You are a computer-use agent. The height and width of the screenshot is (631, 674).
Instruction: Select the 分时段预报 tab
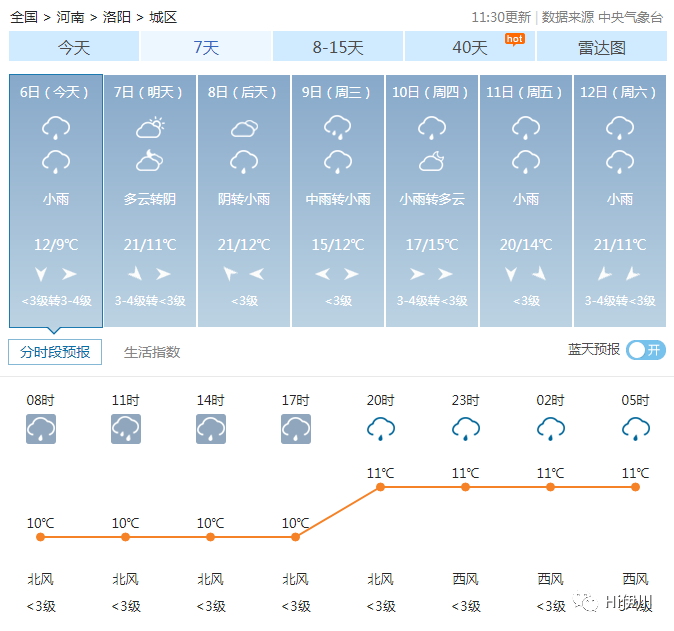pyautogui.click(x=55, y=352)
